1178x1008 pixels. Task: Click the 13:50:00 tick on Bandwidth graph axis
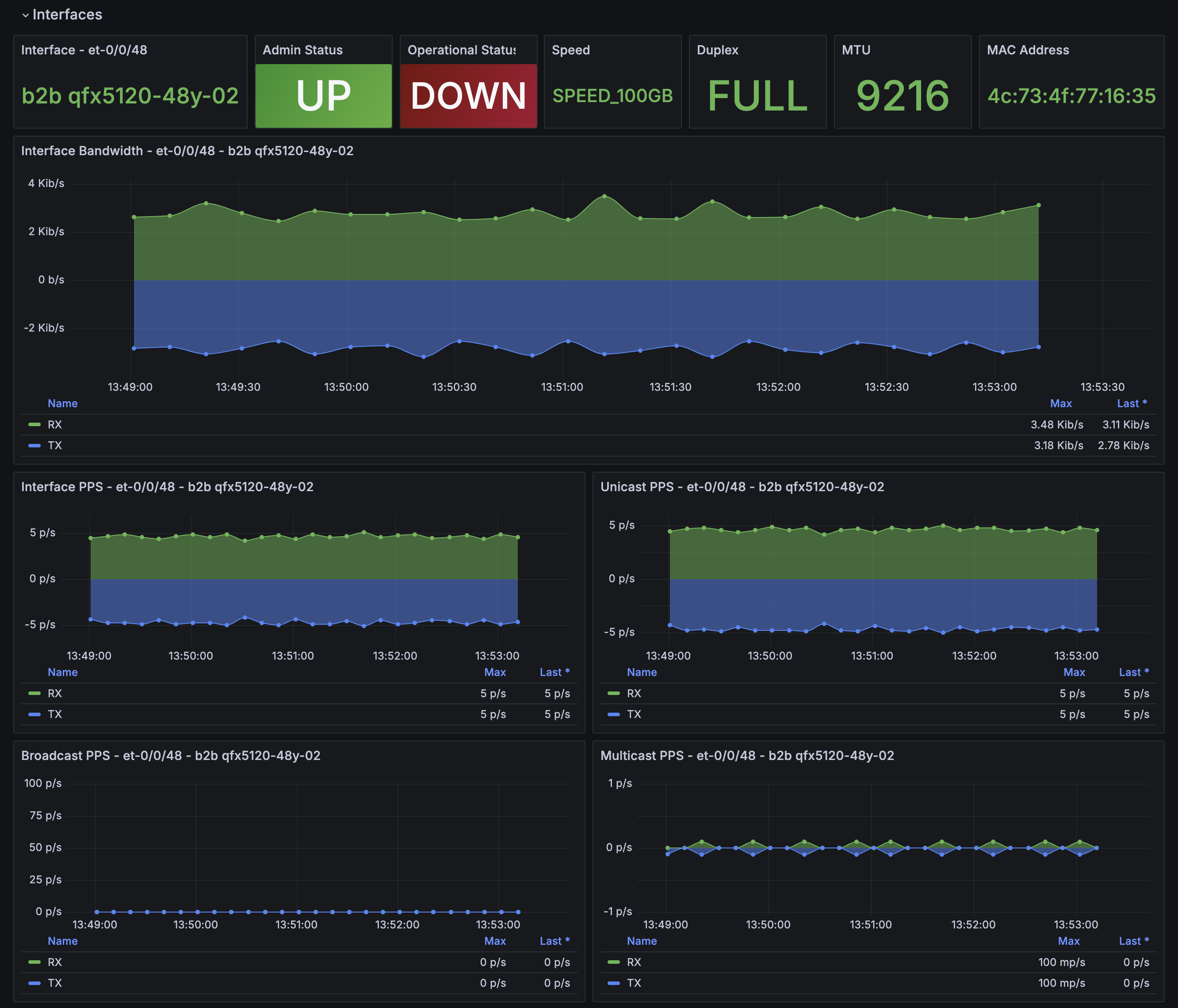[x=346, y=387]
